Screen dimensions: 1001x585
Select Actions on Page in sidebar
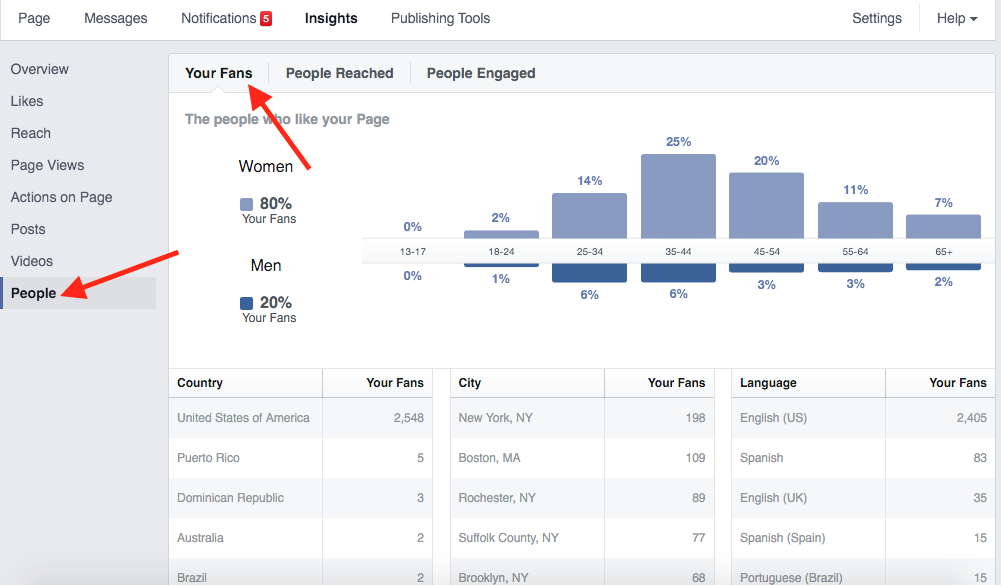tap(61, 197)
